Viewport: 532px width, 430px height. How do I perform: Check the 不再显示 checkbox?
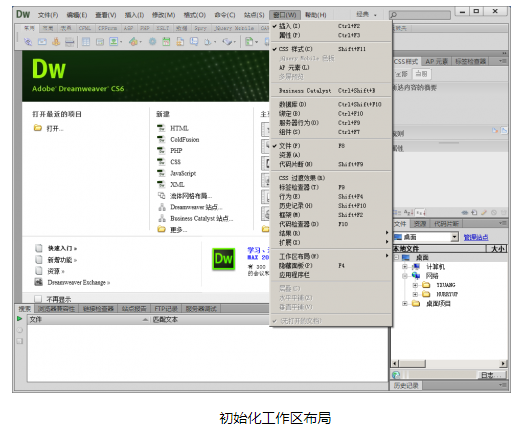click(38, 299)
